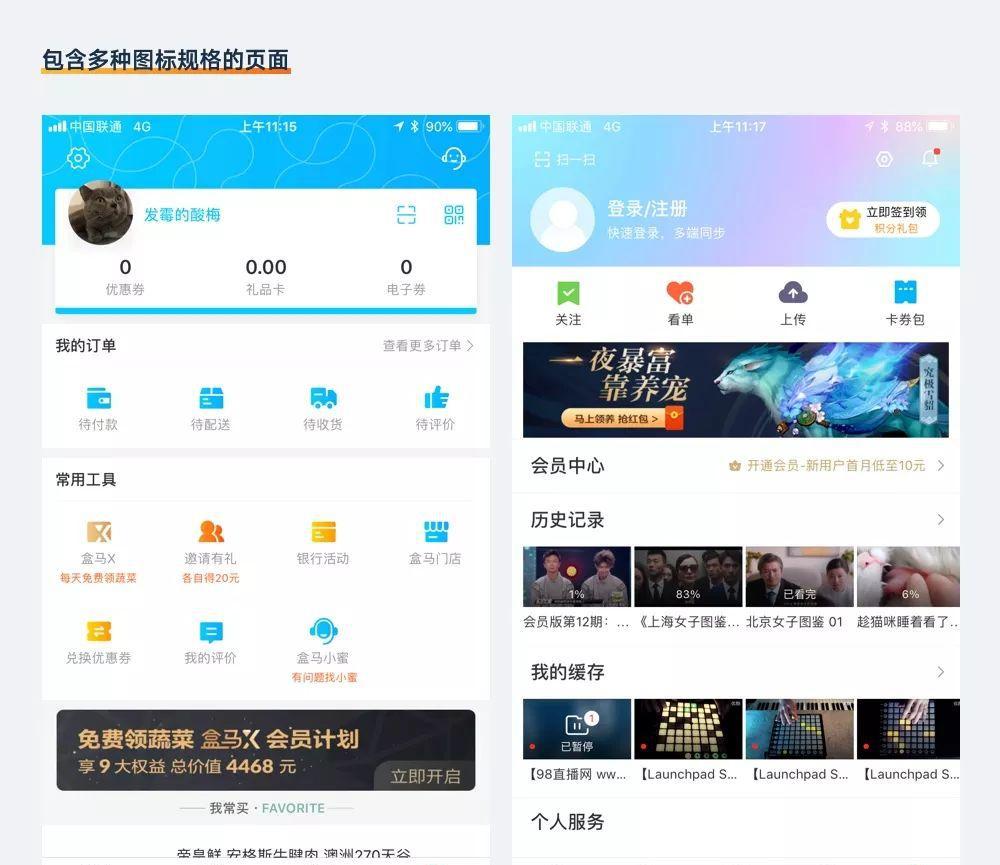Expand 我的缓存 with its chevron arrow
Image resolution: width=1000 pixels, height=865 pixels.
point(941,672)
